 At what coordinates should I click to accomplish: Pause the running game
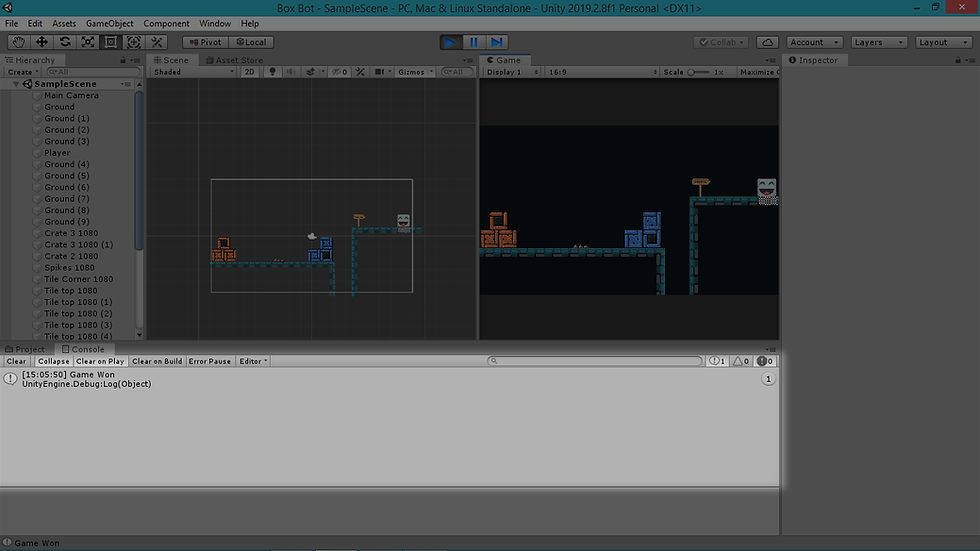click(474, 42)
